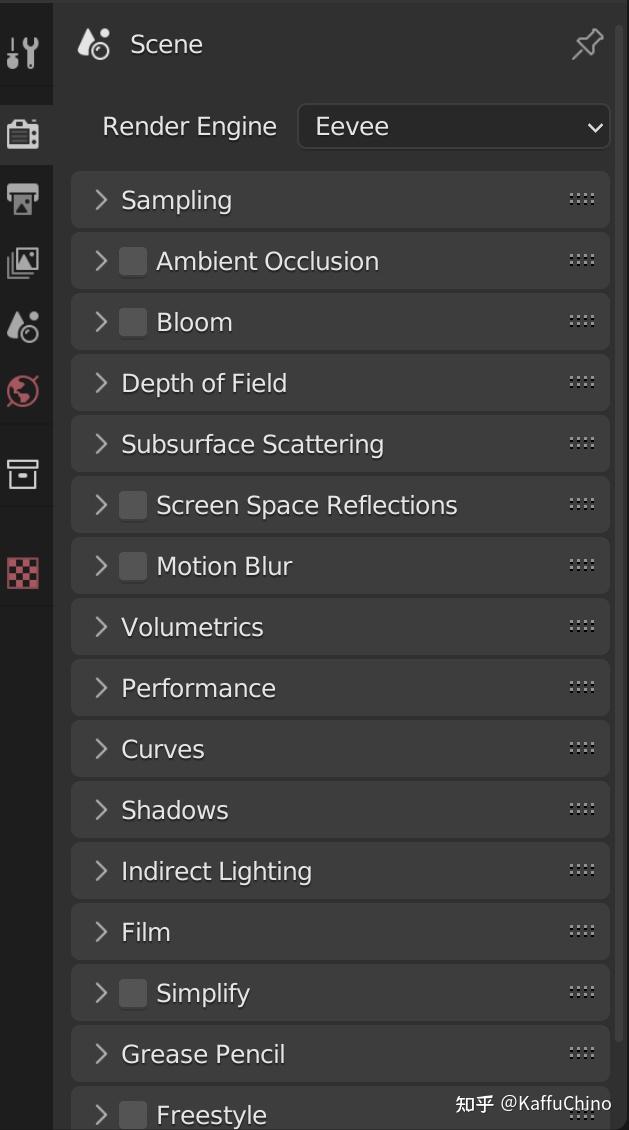This screenshot has width=629, height=1130.
Task: Pin the Scene properties panel
Action: pos(587,44)
